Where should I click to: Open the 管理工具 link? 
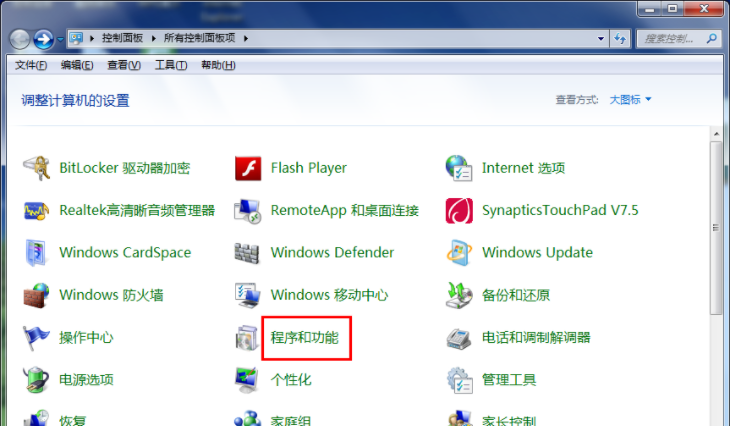click(509, 380)
